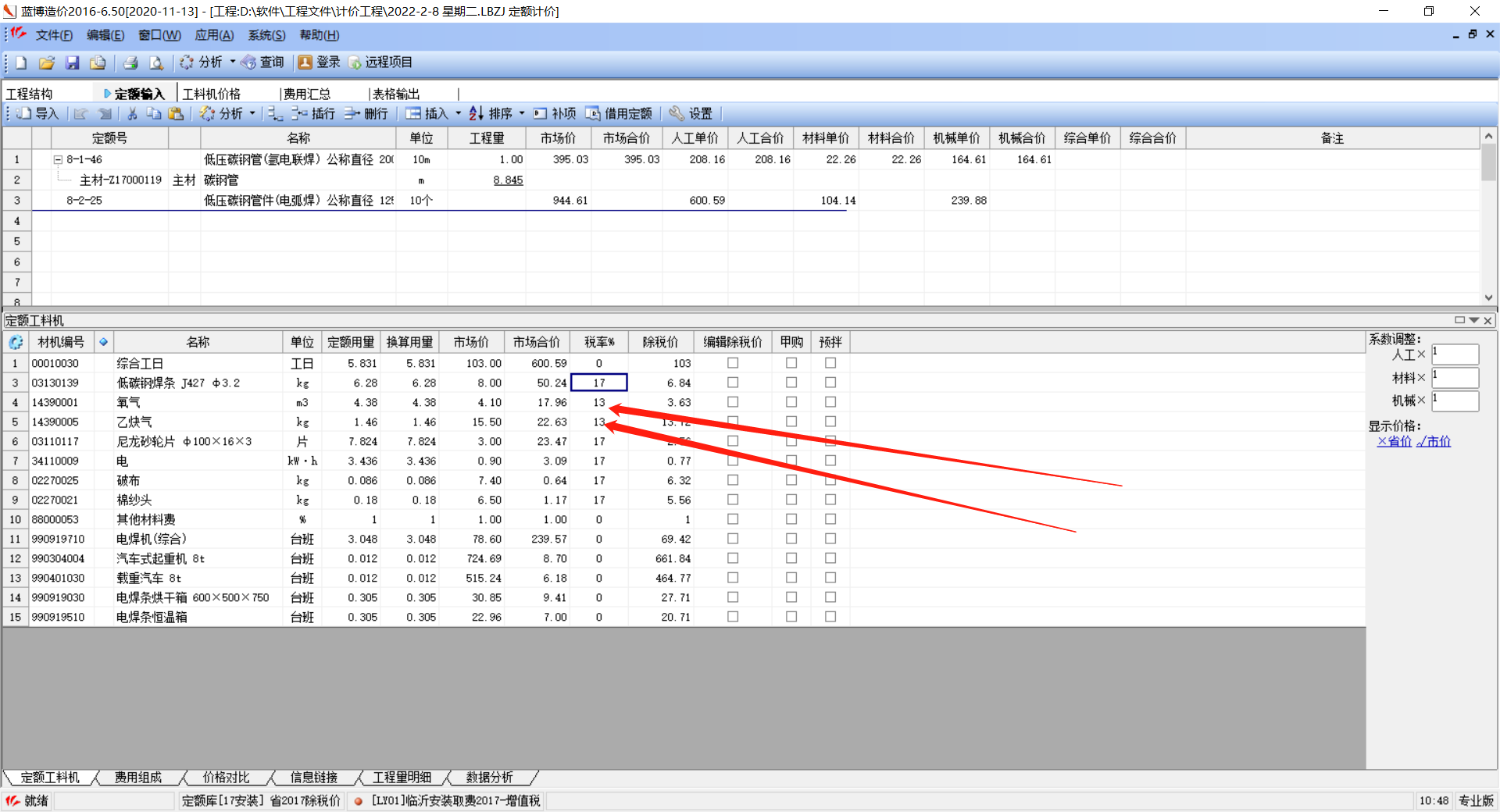Check 预拌 for 电焊条恒温箱 row
The width and height of the screenshot is (1500, 812).
click(x=830, y=617)
